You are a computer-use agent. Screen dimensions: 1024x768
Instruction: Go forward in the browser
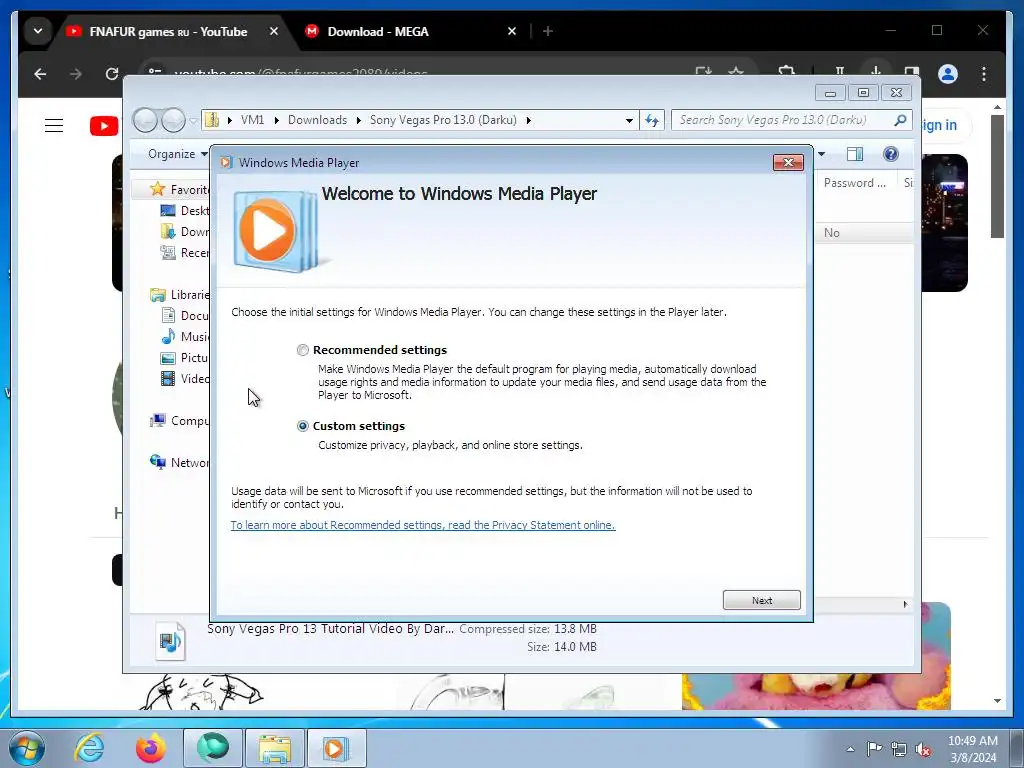coord(76,74)
